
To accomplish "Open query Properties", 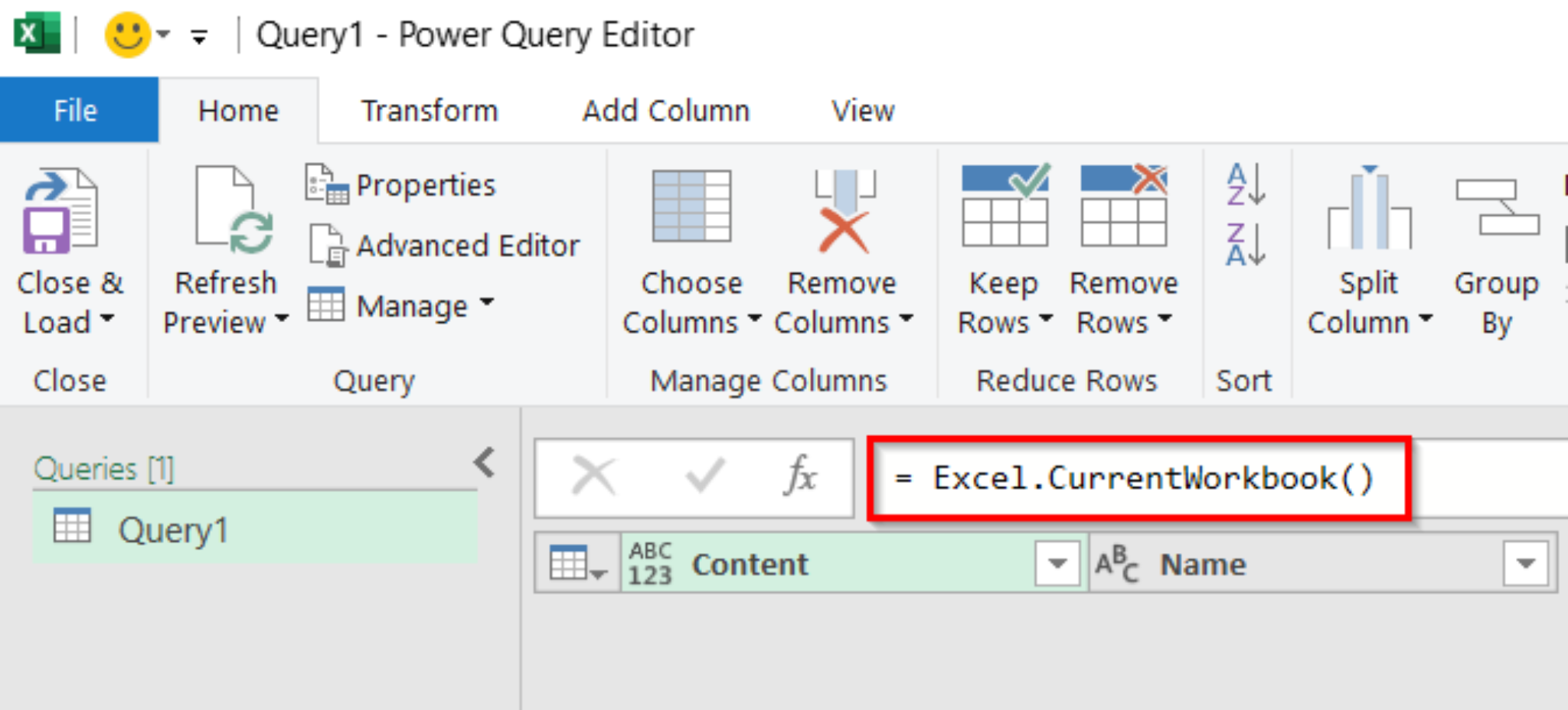I will click(400, 185).
